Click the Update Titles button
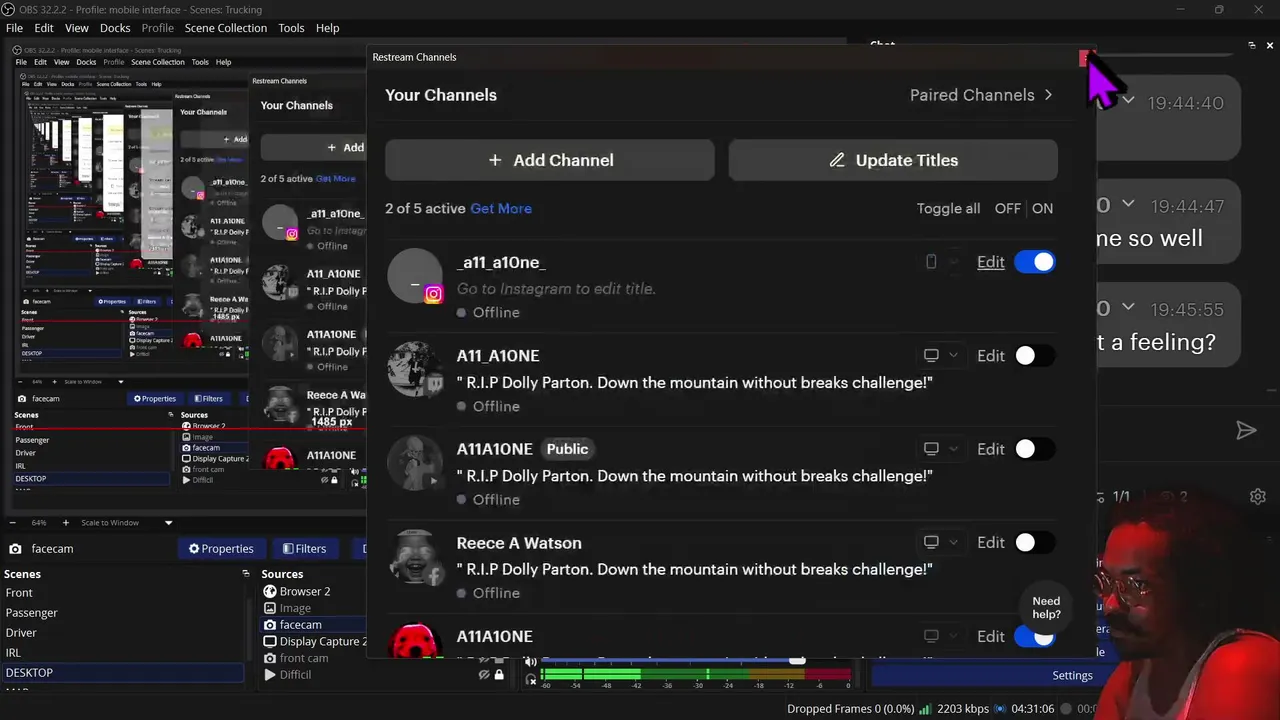Viewport: 1280px width, 720px height. [893, 160]
